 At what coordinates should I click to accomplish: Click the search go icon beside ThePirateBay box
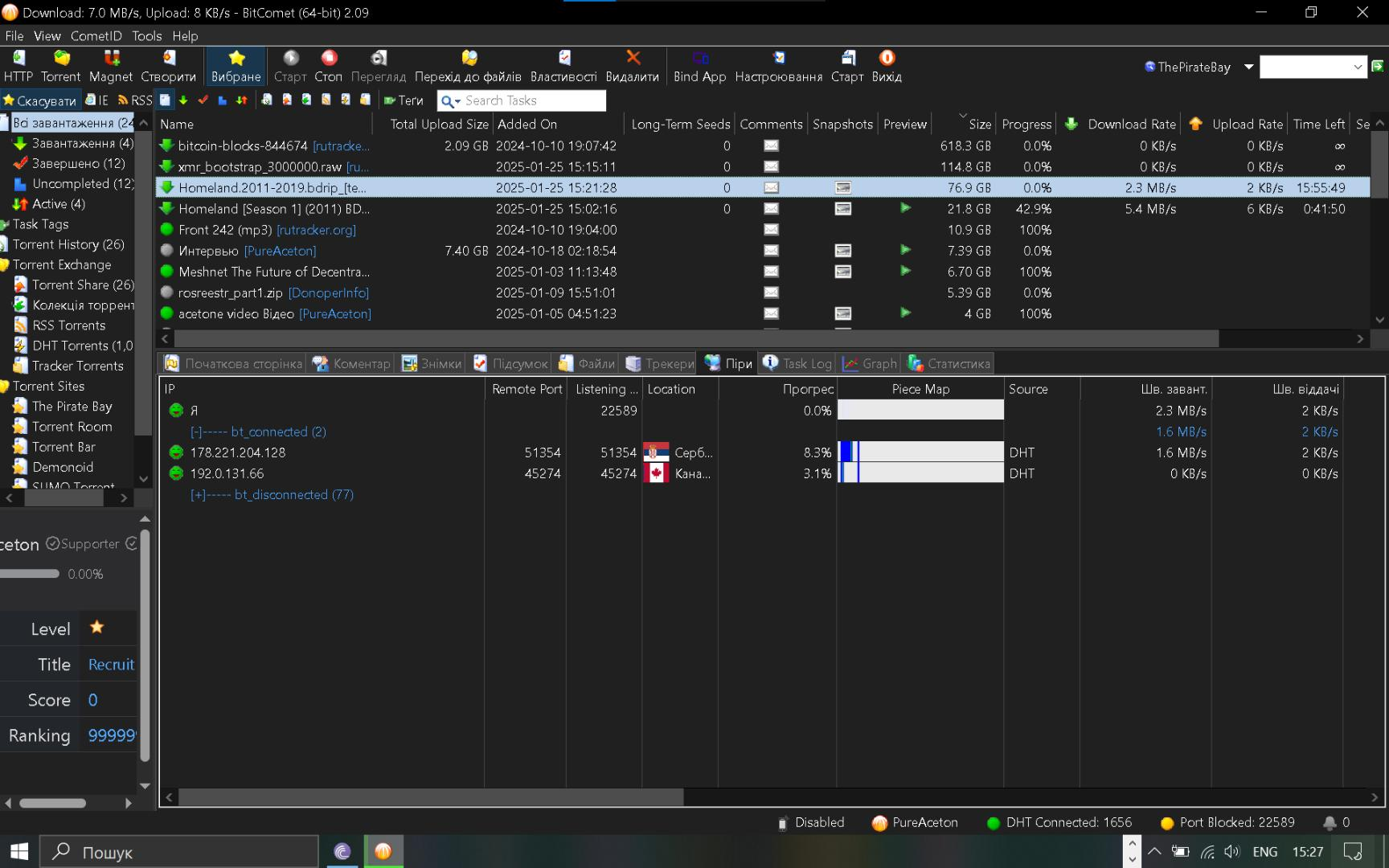click(x=1378, y=67)
